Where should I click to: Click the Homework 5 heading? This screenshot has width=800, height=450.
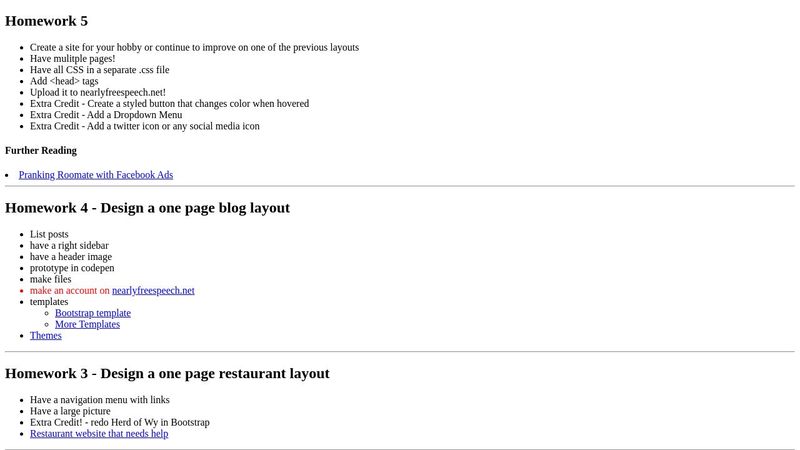click(46, 21)
